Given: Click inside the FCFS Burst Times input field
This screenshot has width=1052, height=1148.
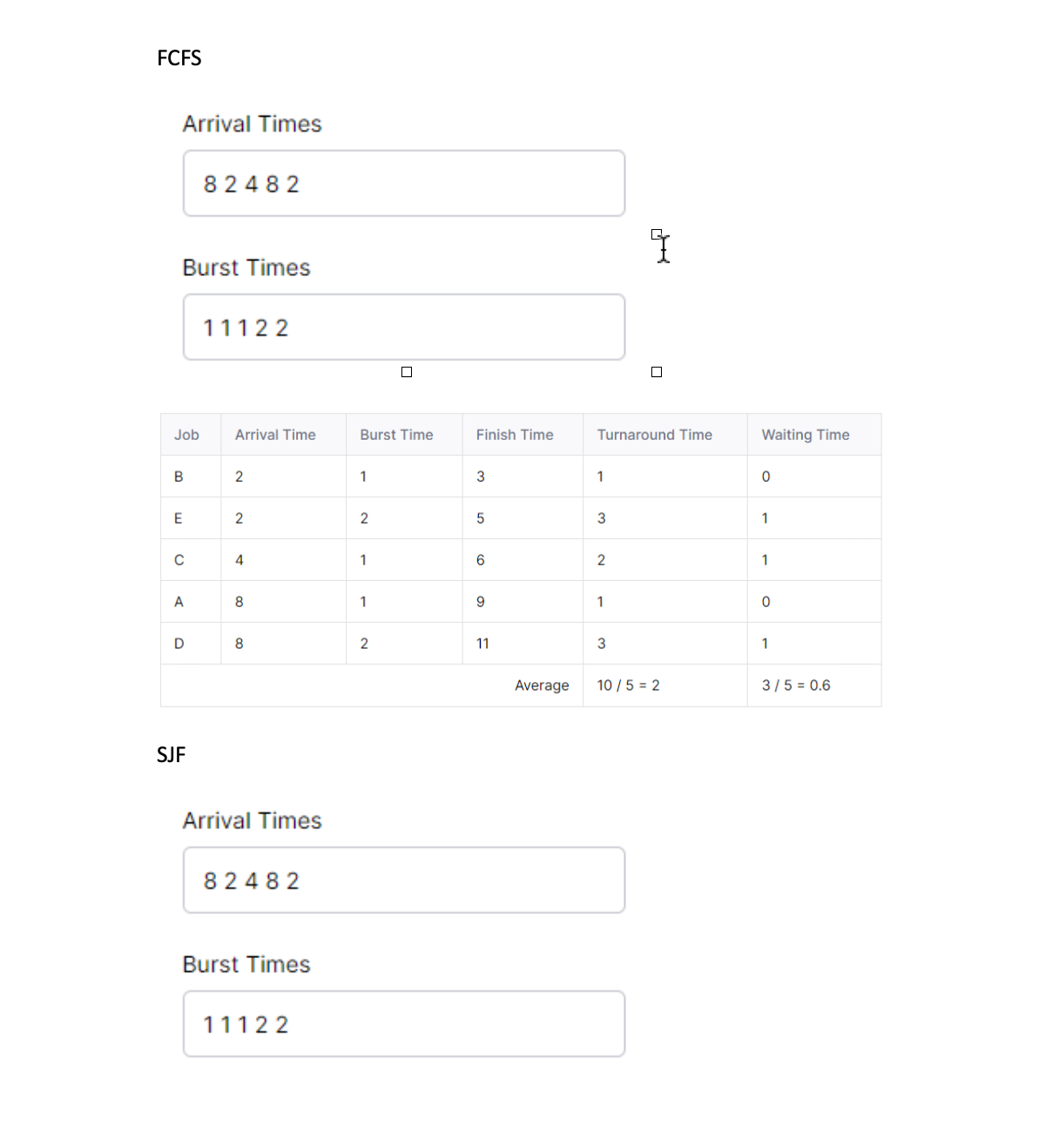Looking at the screenshot, I should [x=403, y=327].
